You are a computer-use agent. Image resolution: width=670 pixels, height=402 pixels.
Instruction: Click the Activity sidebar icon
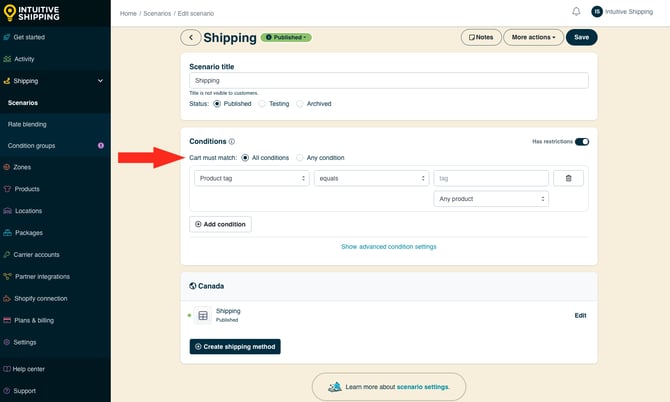(x=7, y=59)
